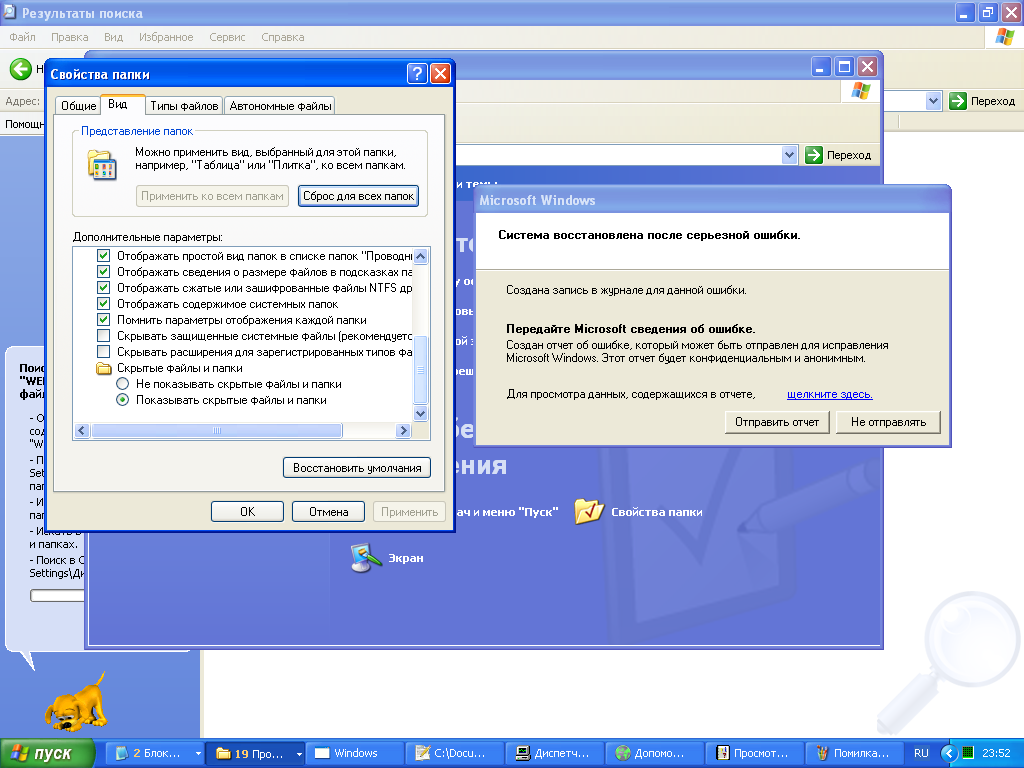Click the help question mark in folder properties dialog

click(418, 74)
